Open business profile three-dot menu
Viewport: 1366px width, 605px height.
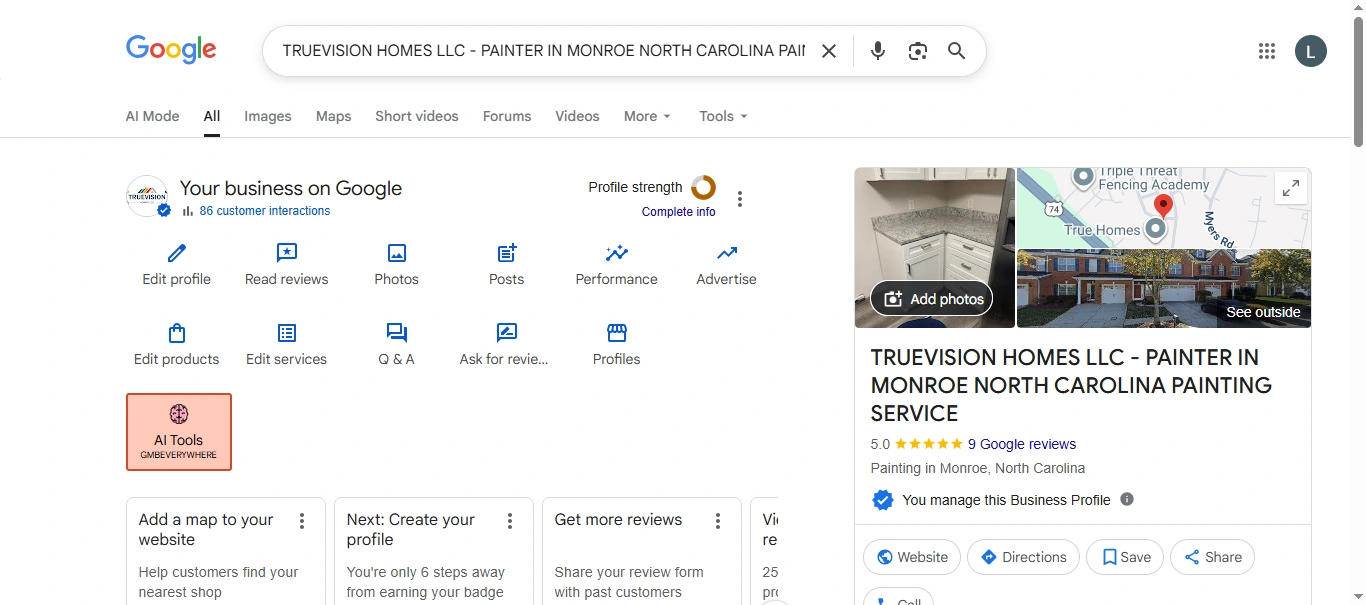[x=740, y=199]
